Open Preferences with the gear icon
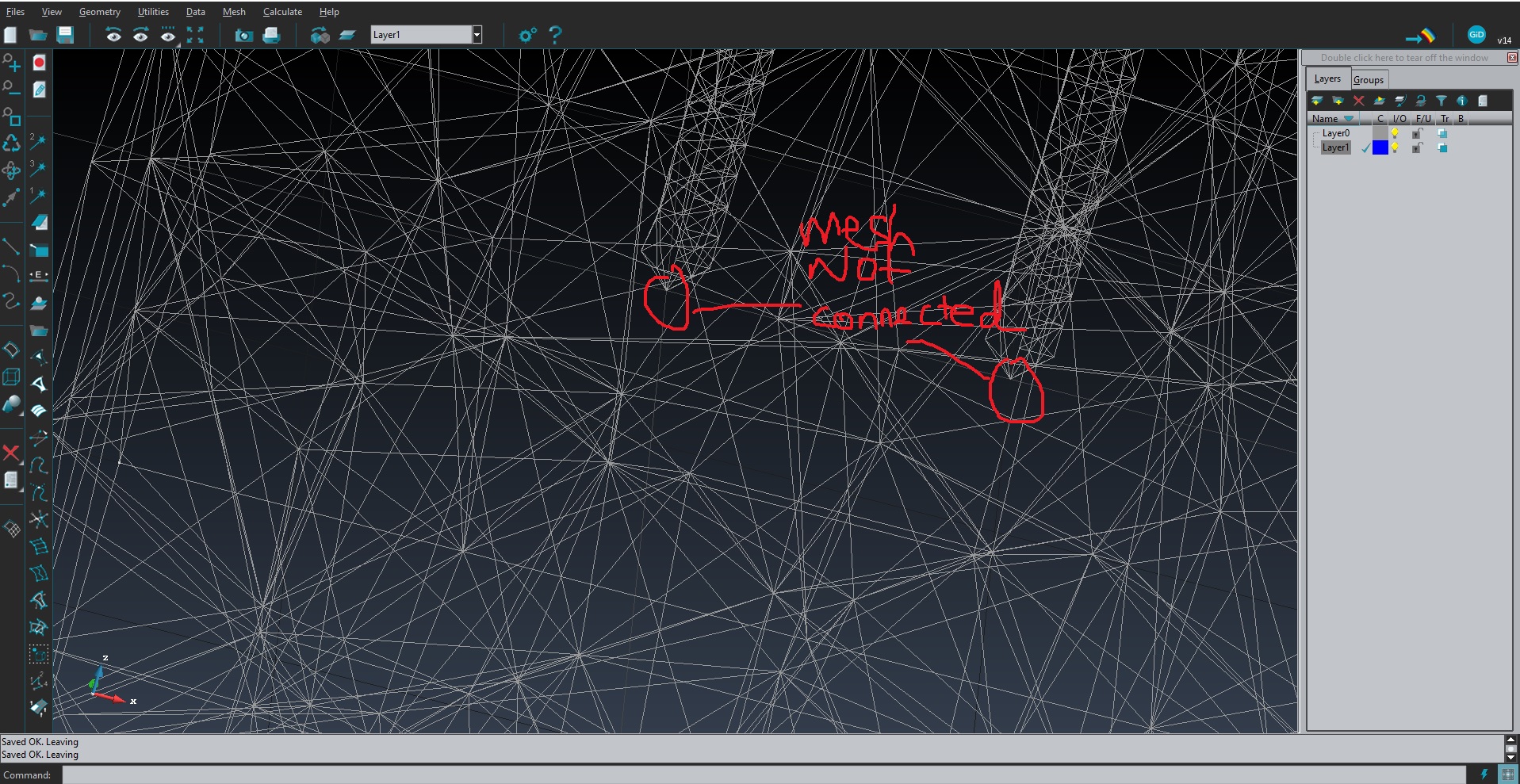The width and height of the screenshot is (1520, 784). tap(527, 35)
